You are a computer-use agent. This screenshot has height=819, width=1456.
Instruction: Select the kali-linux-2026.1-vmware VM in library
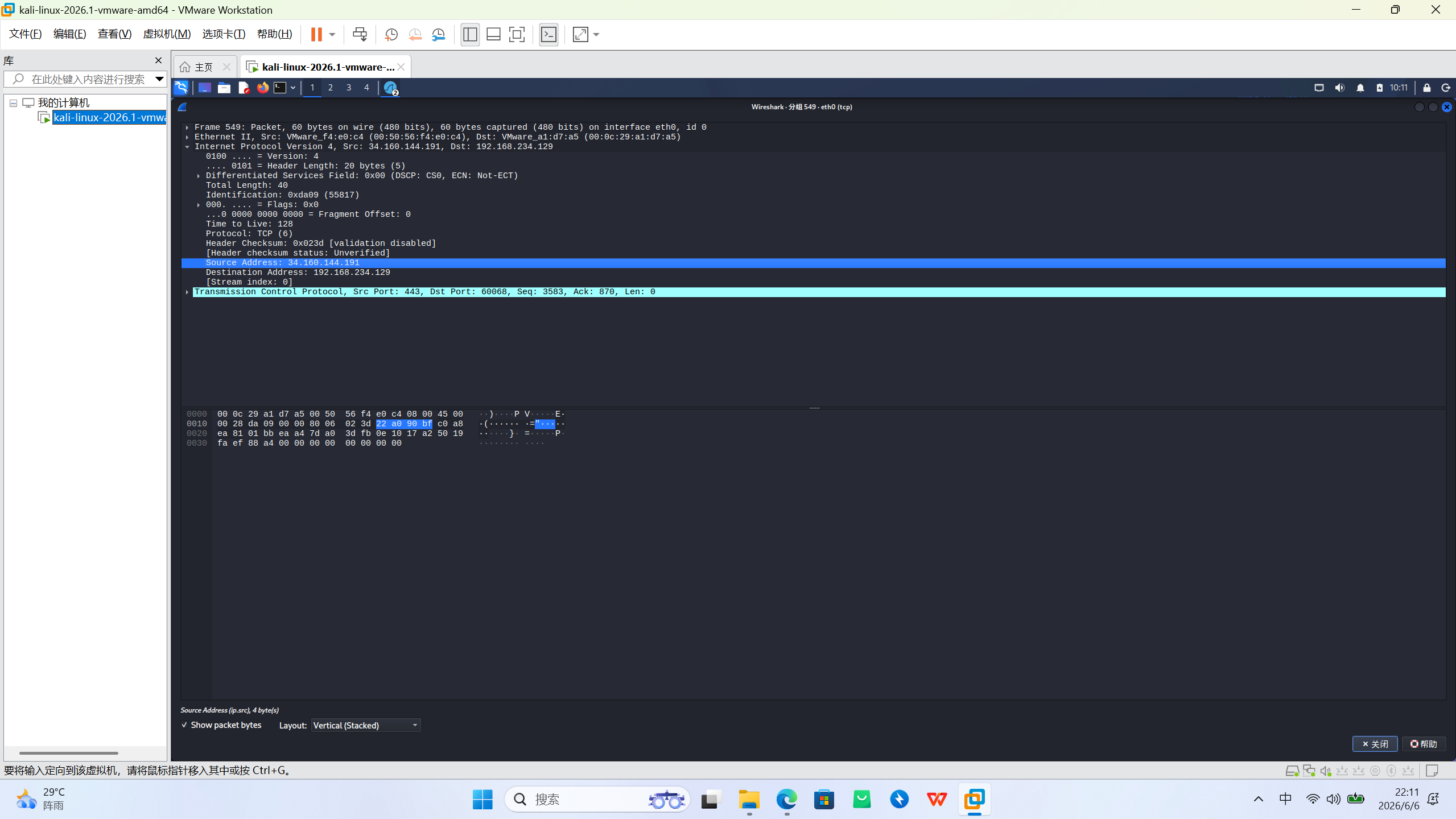pyautogui.click(x=109, y=118)
